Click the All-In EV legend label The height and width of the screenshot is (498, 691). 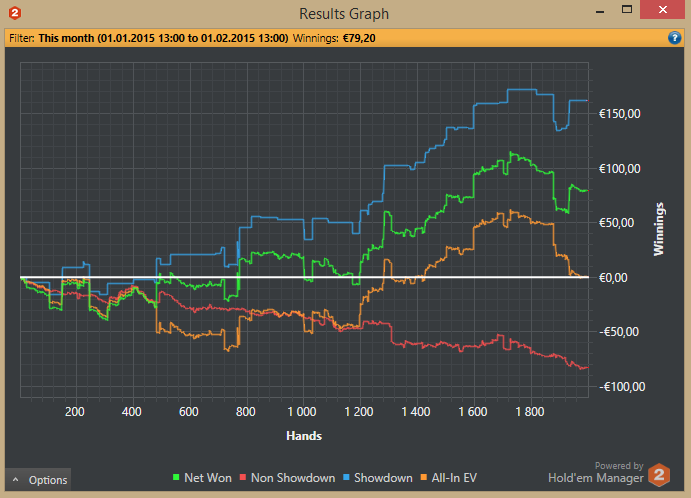coord(454,478)
